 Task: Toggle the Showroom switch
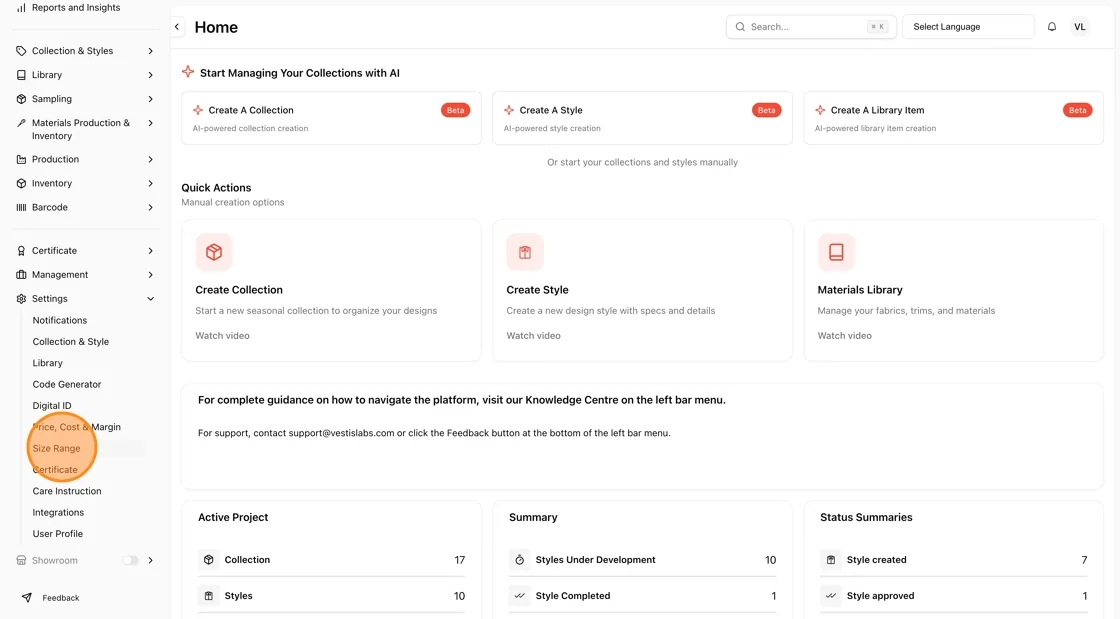(131, 560)
